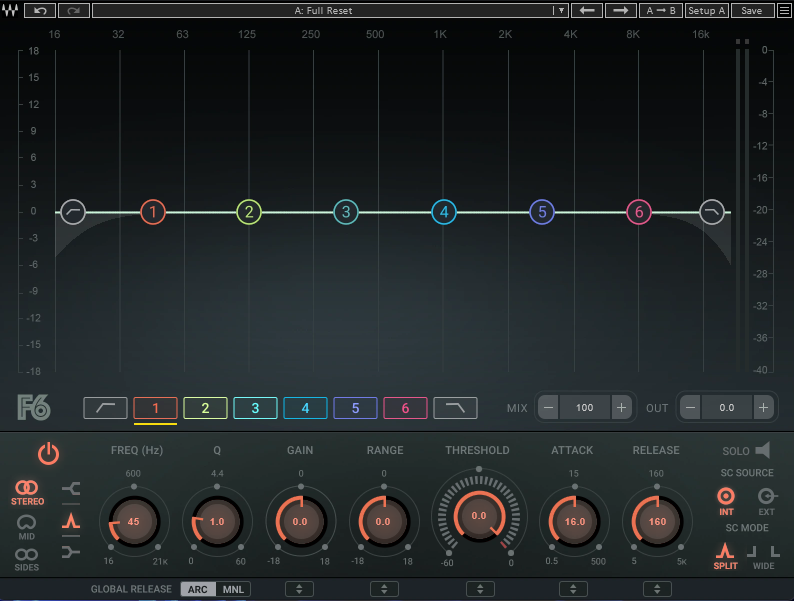
Task: Select band 3 tab
Action: tap(255, 408)
